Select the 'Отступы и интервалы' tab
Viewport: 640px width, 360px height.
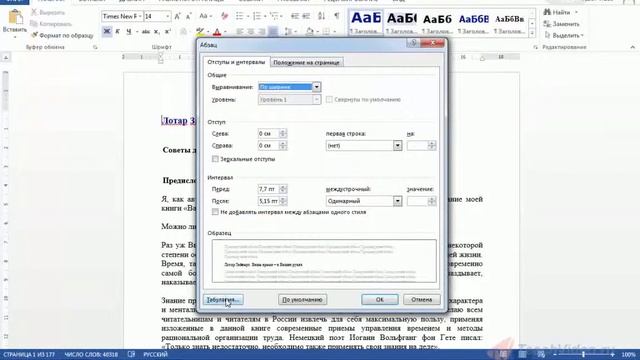click(236, 62)
